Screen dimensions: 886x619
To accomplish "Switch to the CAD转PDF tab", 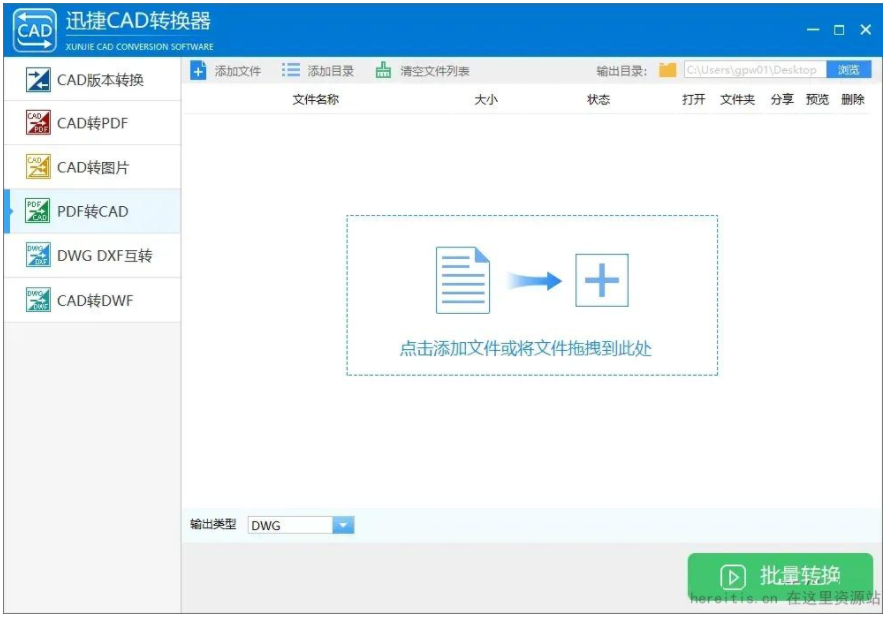I will tap(92, 123).
